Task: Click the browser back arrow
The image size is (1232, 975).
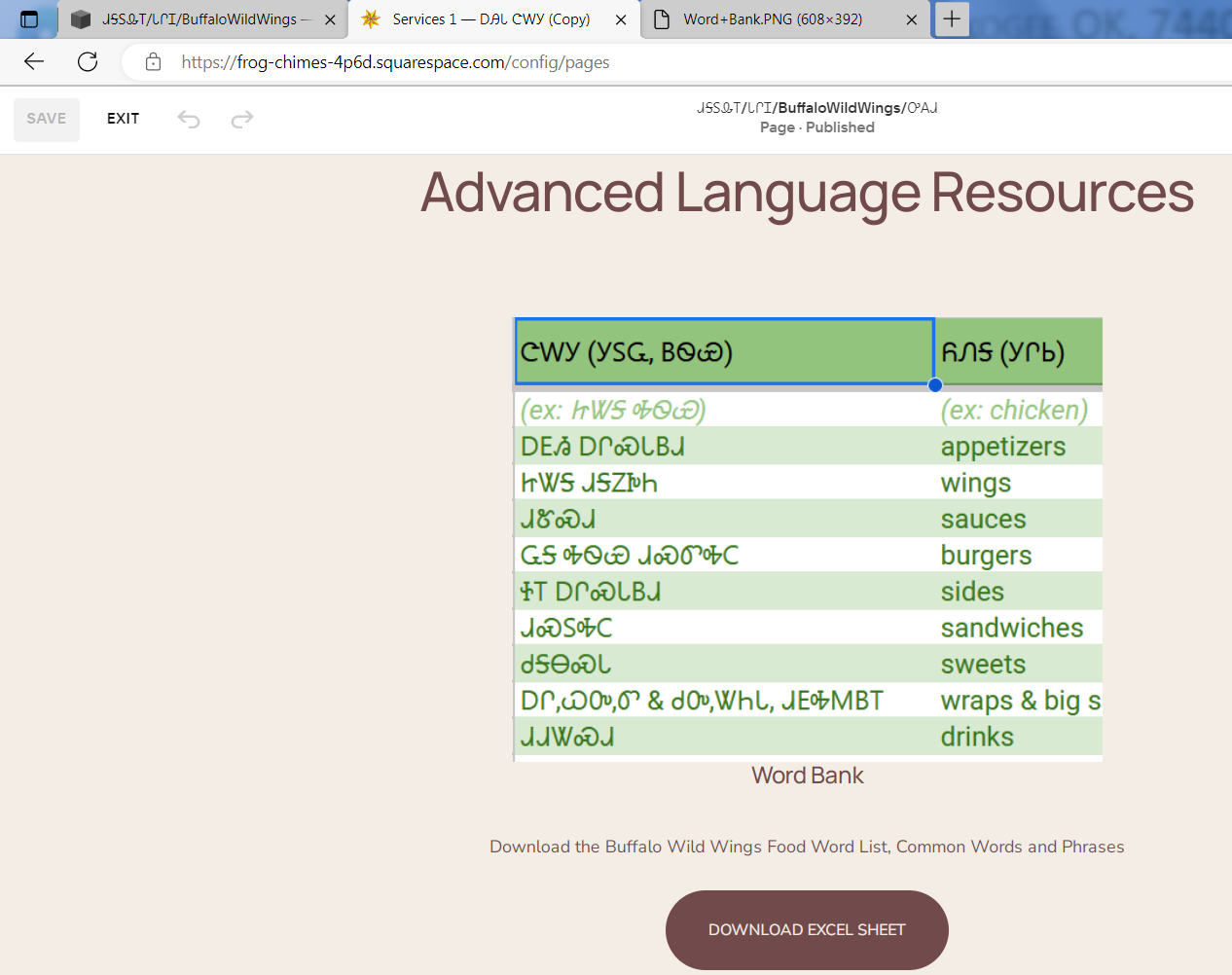Action: point(34,62)
